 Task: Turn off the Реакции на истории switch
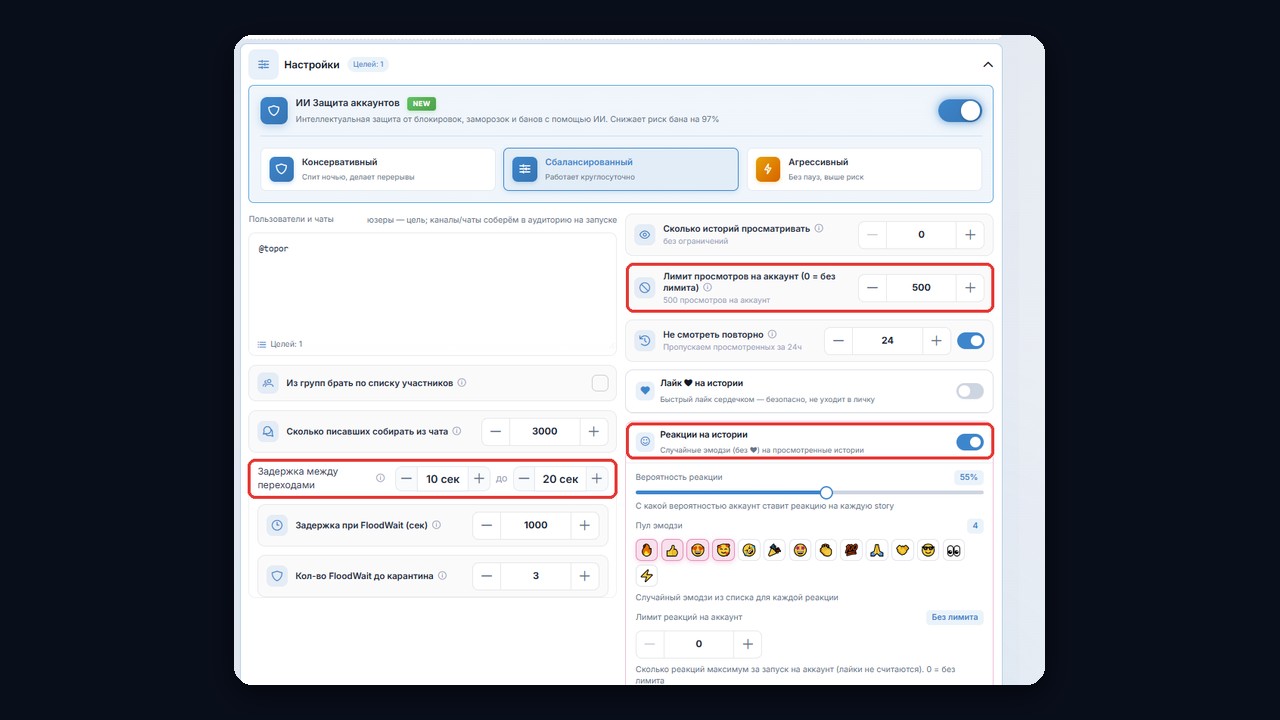(x=970, y=442)
